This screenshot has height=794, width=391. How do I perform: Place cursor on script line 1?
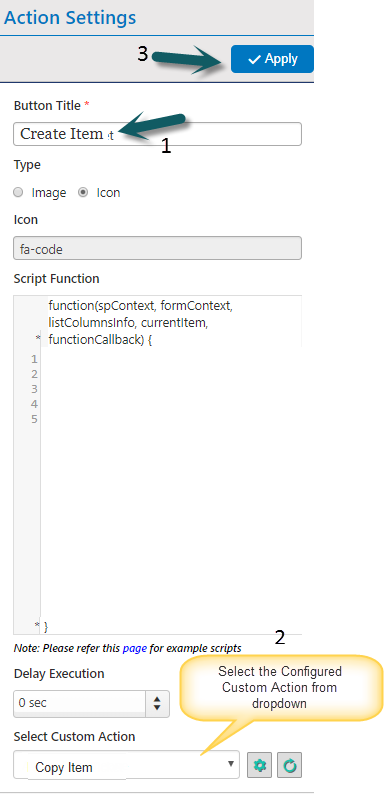pos(171,360)
